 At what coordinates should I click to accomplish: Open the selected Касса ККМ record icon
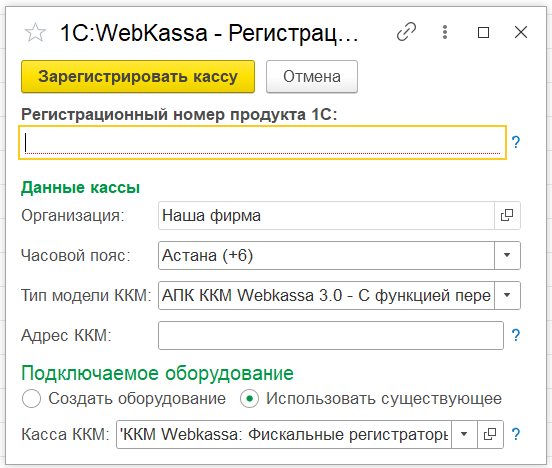tap(490, 434)
